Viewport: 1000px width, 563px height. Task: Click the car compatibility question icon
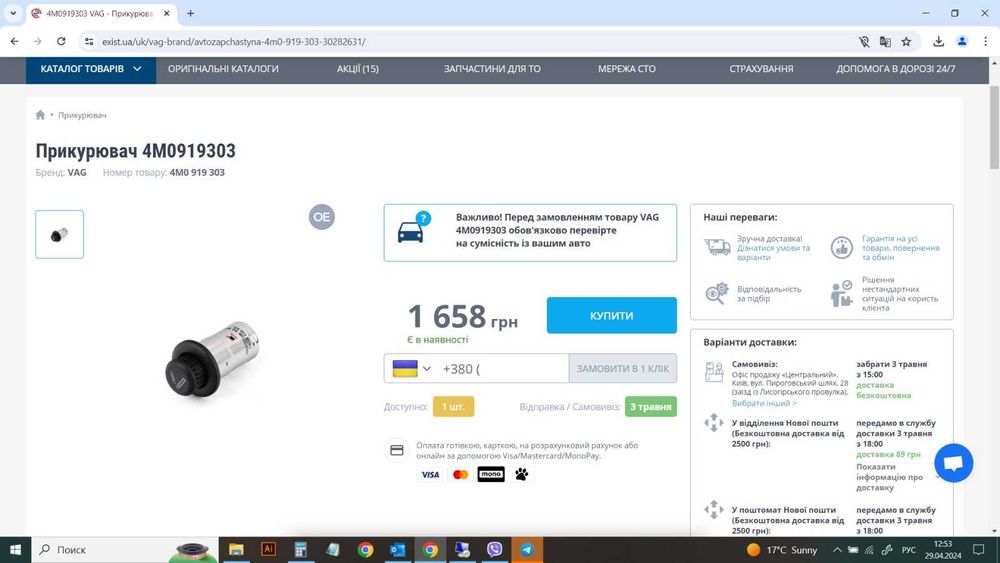click(x=414, y=228)
